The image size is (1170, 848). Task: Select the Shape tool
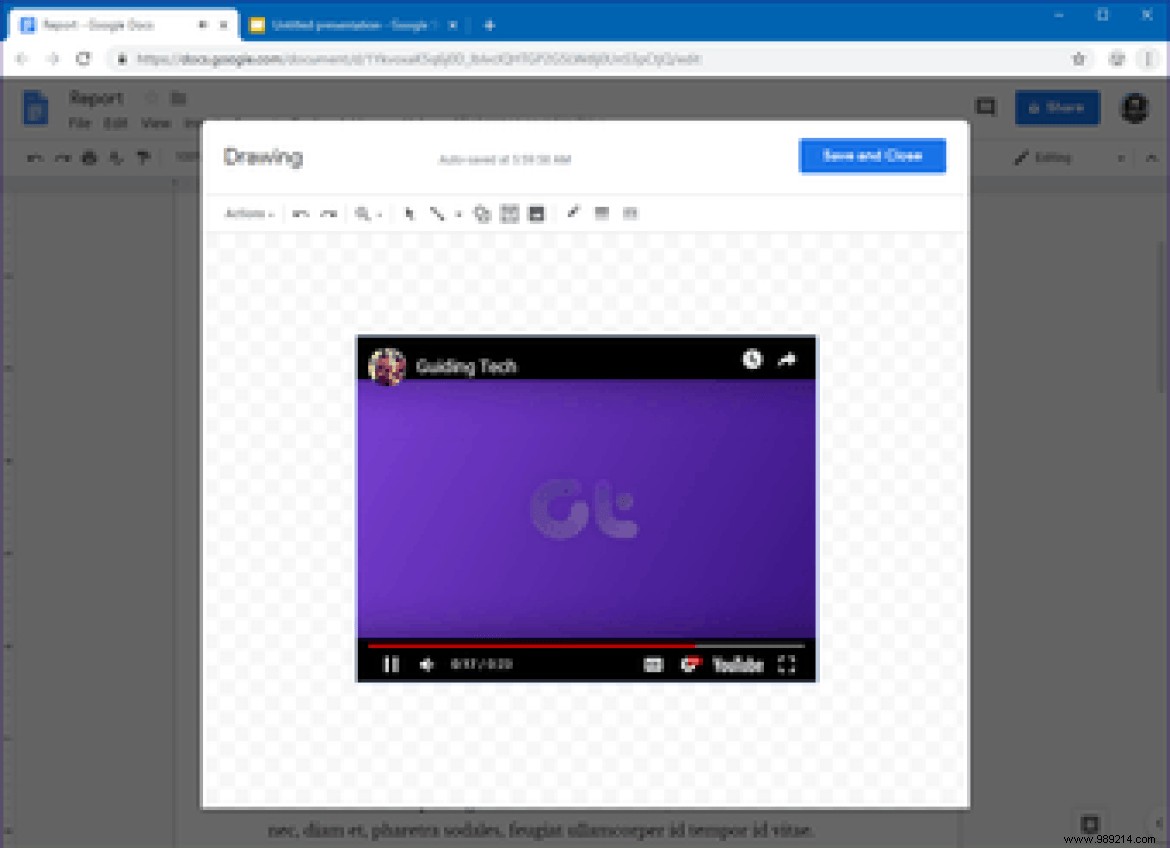481,213
